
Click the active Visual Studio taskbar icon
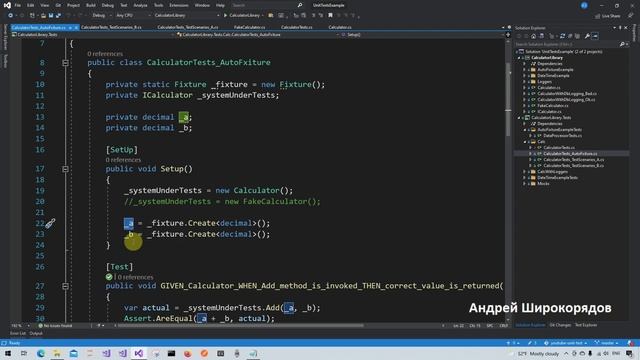point(139,353)
